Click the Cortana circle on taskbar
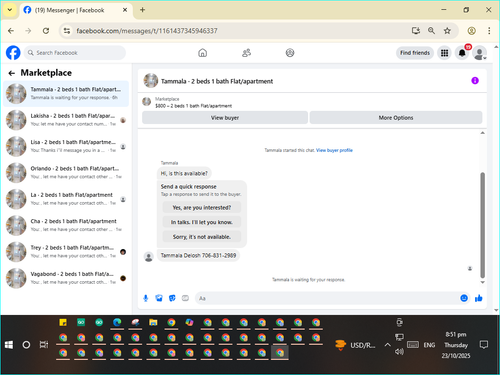 [x=26, y=345]
